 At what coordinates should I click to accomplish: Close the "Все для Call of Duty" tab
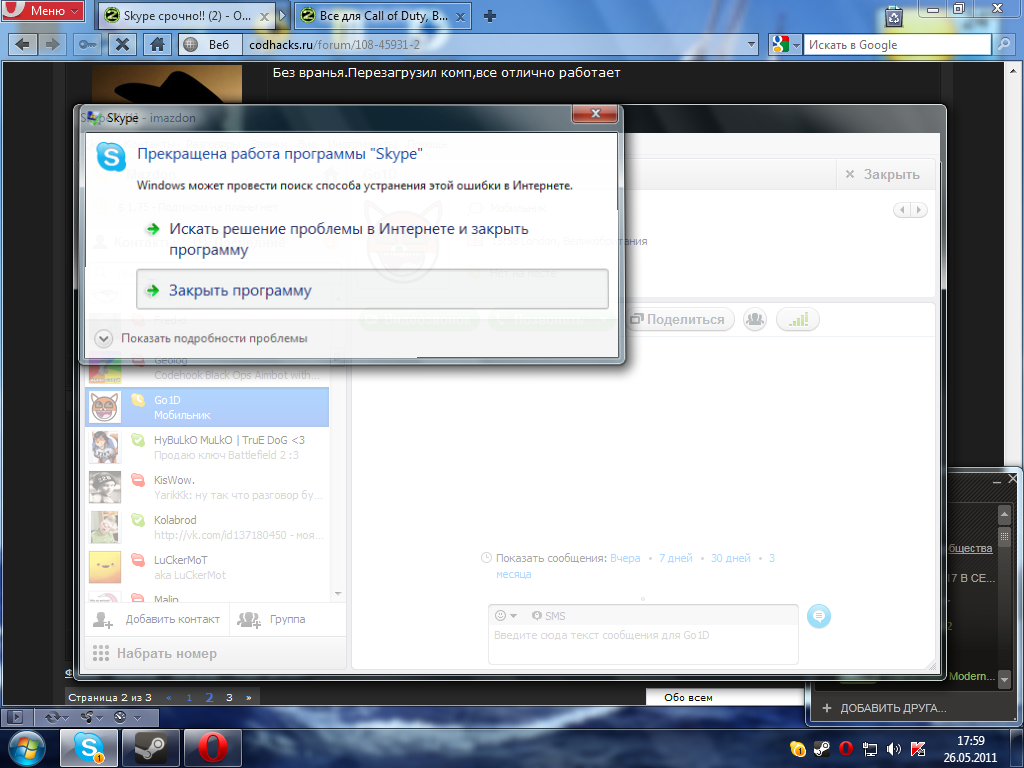tap(460, 17)
